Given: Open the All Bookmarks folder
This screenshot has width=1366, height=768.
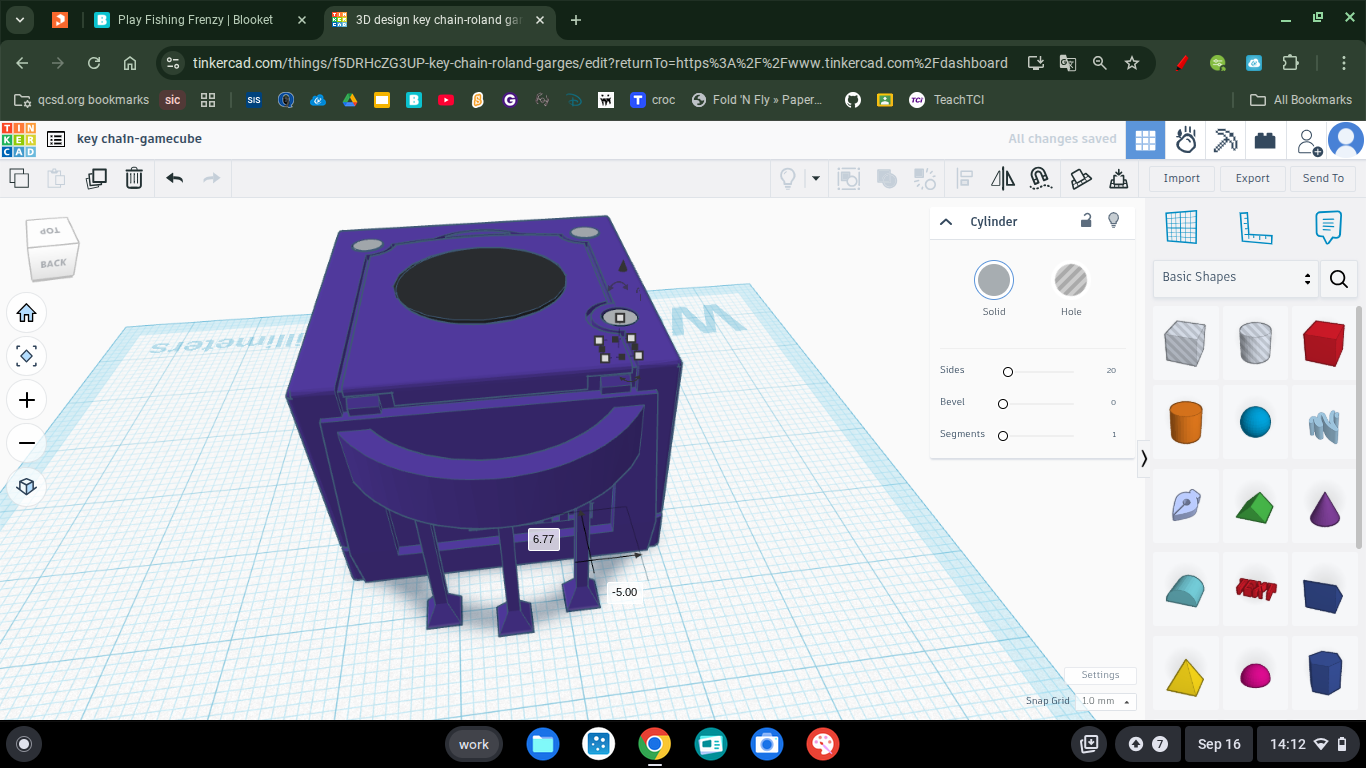Looking at the screenshot, I should click(1301, 100).
